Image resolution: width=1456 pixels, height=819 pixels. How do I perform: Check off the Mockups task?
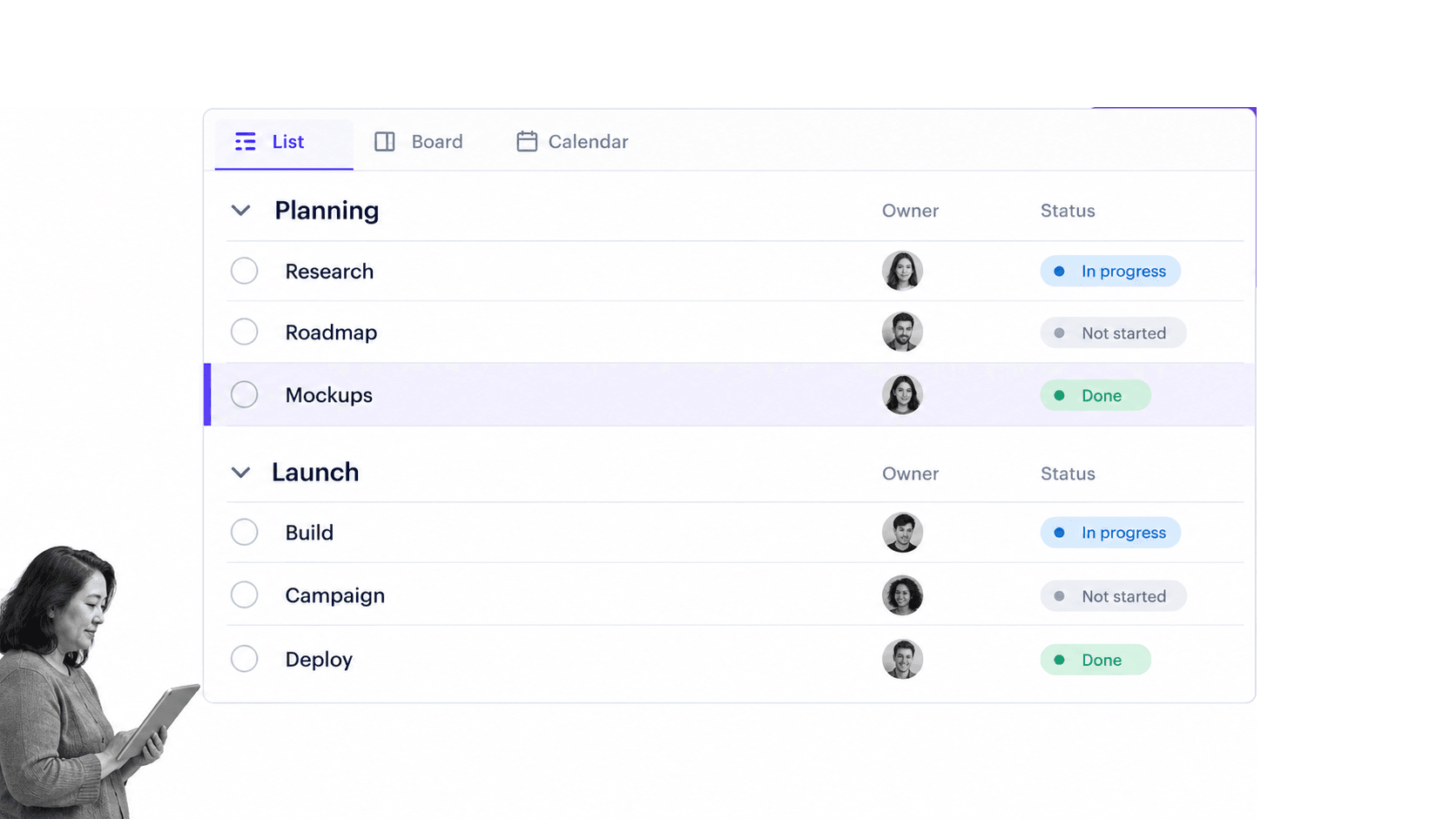(245, 394)
